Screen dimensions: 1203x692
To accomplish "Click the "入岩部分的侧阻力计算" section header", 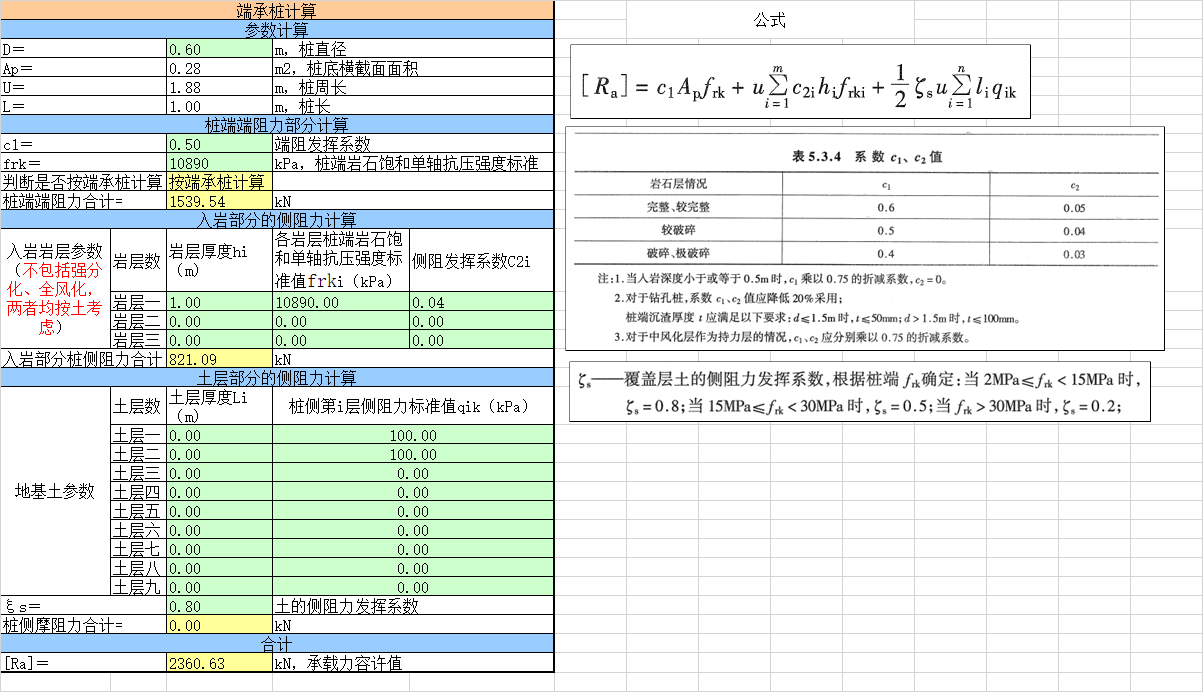I will pos(277,220).
